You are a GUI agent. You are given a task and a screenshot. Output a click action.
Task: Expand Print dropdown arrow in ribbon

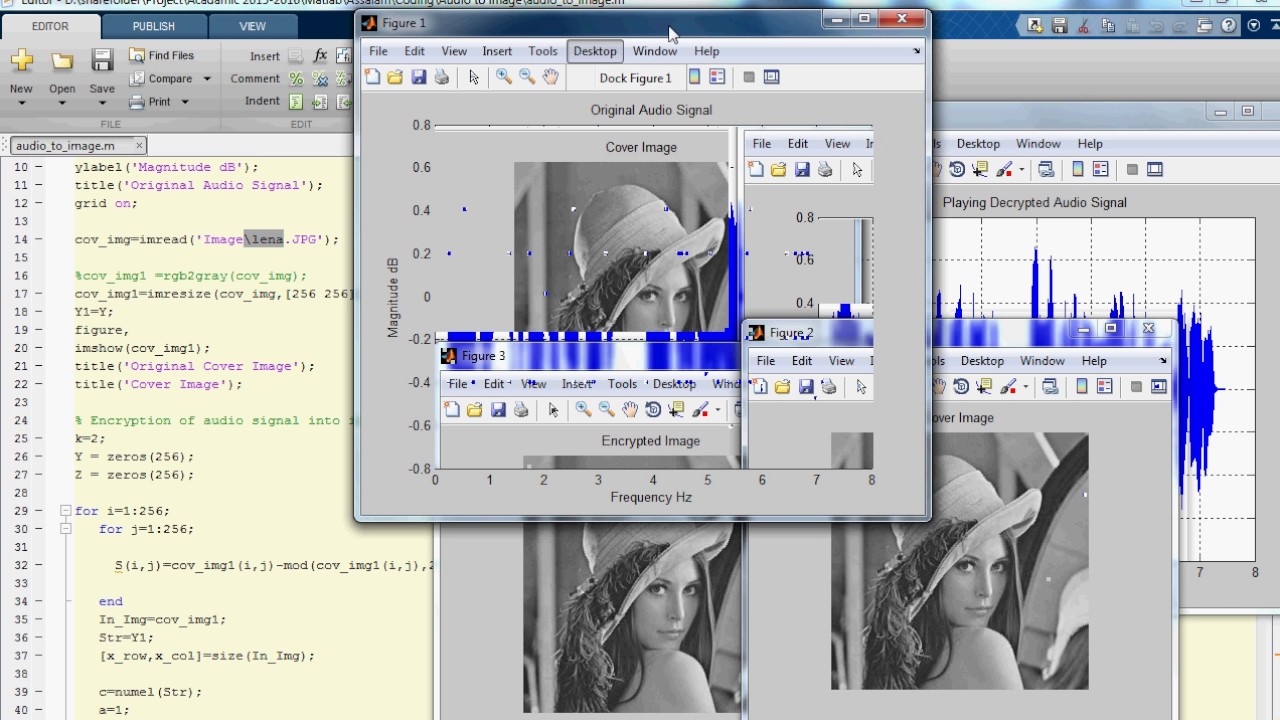tap(184, 102)
